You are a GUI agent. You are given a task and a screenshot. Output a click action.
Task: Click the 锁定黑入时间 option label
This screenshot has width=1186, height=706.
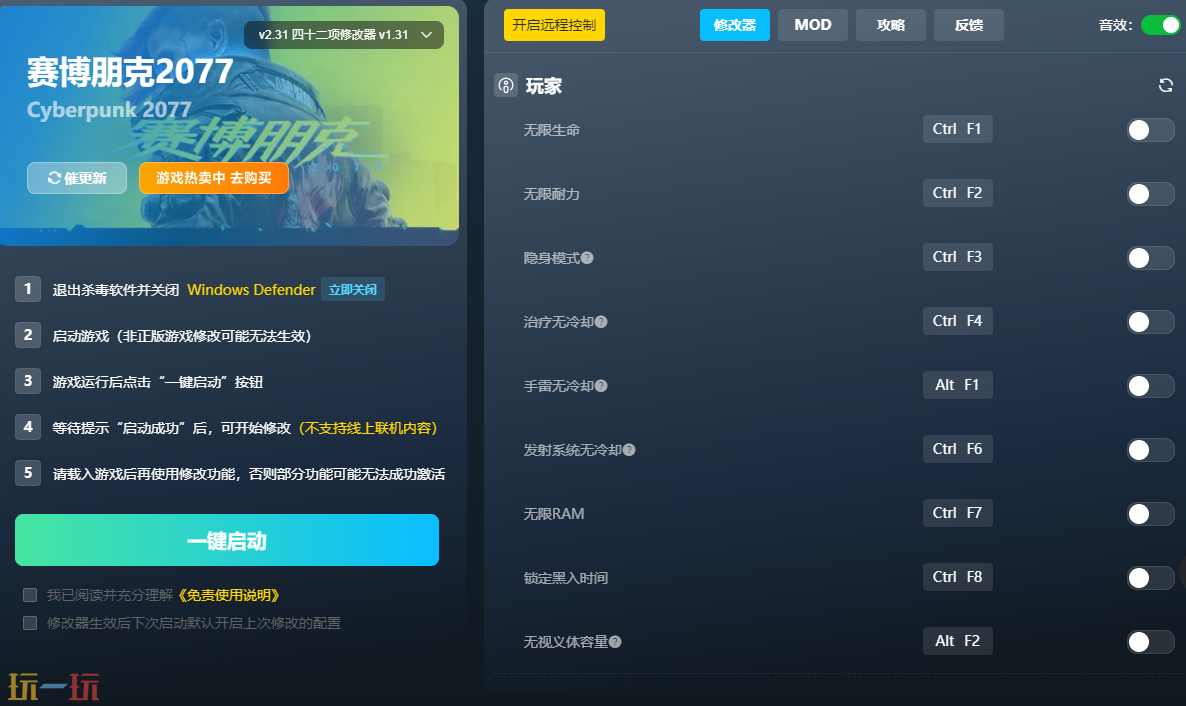566,578
